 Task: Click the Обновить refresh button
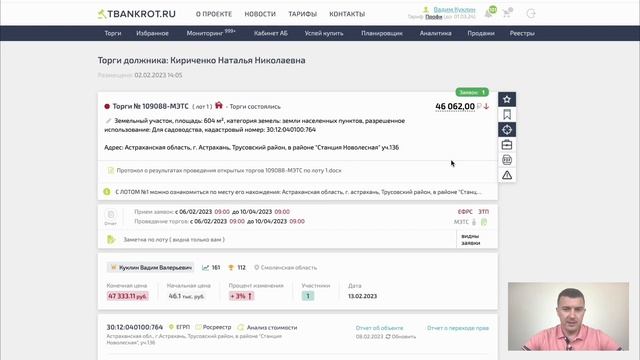click(x=401, y=337)
